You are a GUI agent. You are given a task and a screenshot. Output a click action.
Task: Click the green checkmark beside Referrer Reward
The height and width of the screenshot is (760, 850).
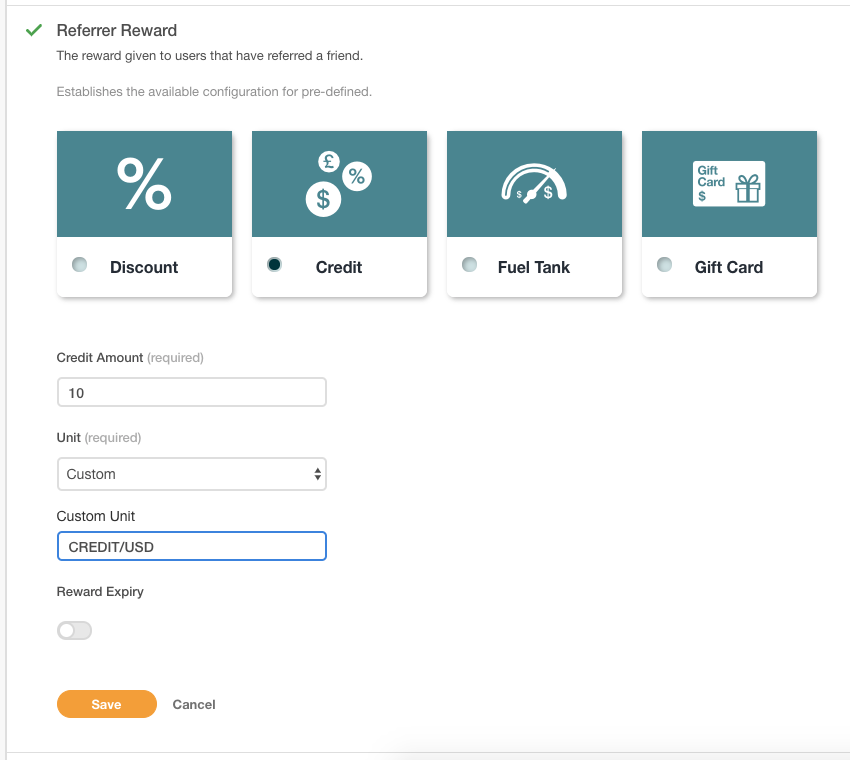click(x=33, y=31)
